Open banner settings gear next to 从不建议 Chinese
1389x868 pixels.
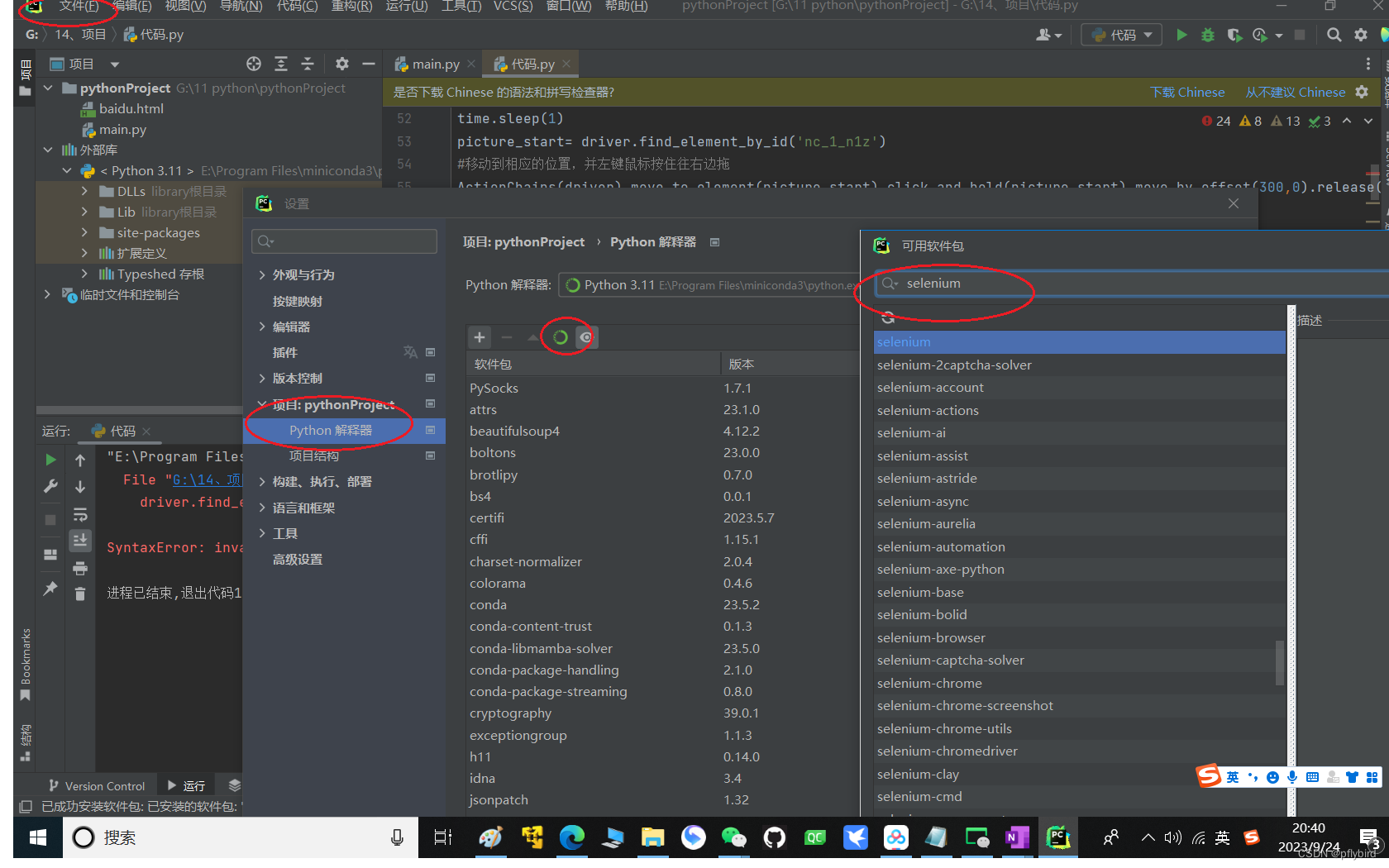tap(1362, 92)
